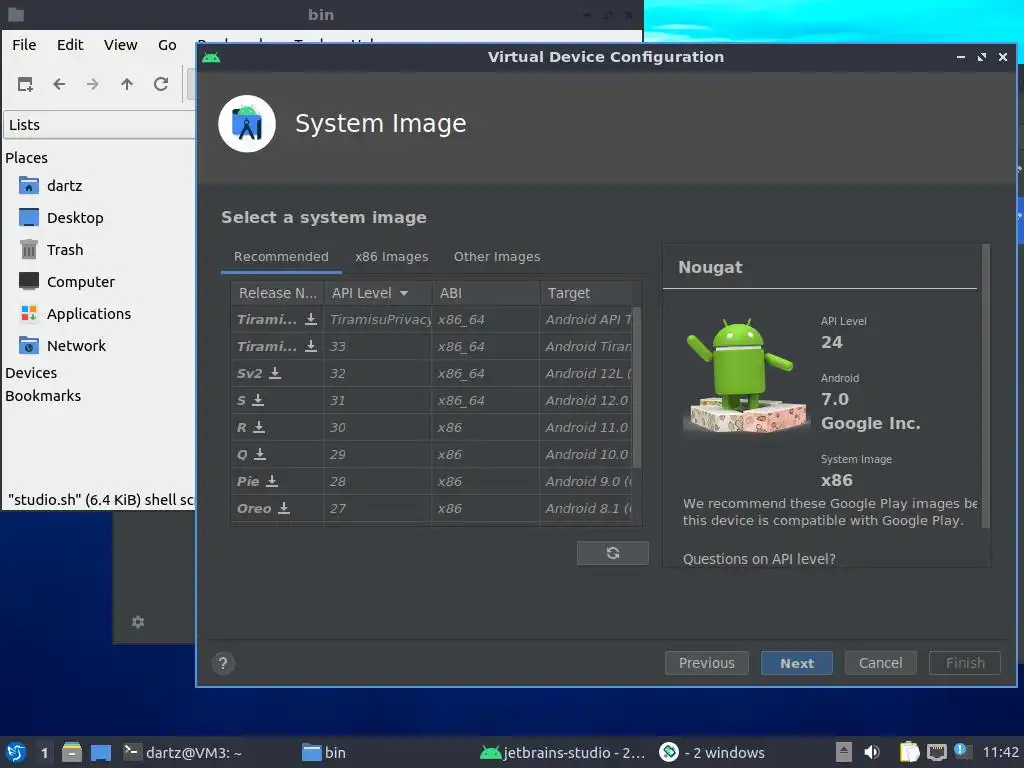Click the ABI column header
This screenshot has width=1024, height=768.
point(487,293)
